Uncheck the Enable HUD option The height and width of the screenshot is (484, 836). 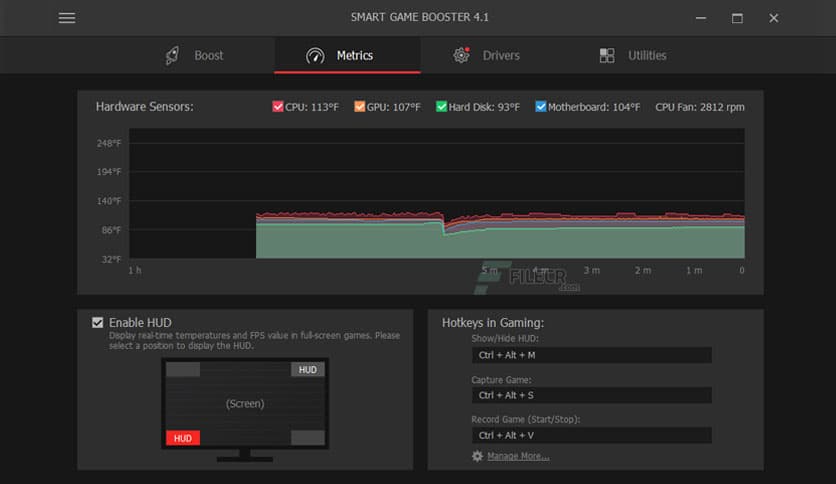coord(97,322)
